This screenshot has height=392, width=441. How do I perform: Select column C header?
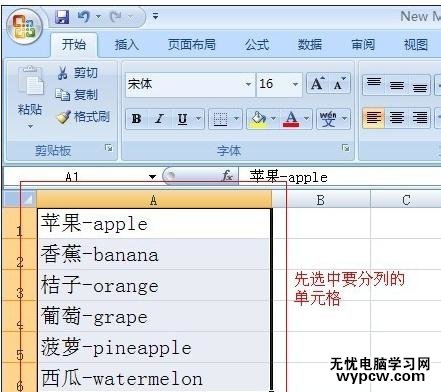tap(406, 200)
